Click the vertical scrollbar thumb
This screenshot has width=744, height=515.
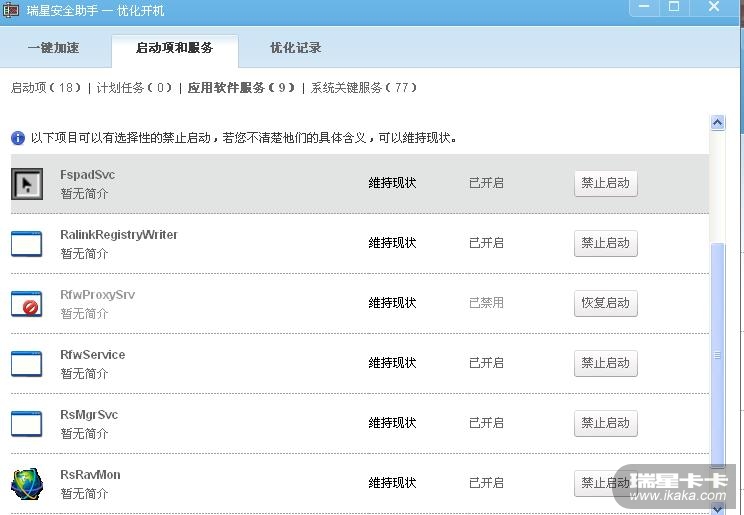tap(717, 355)
